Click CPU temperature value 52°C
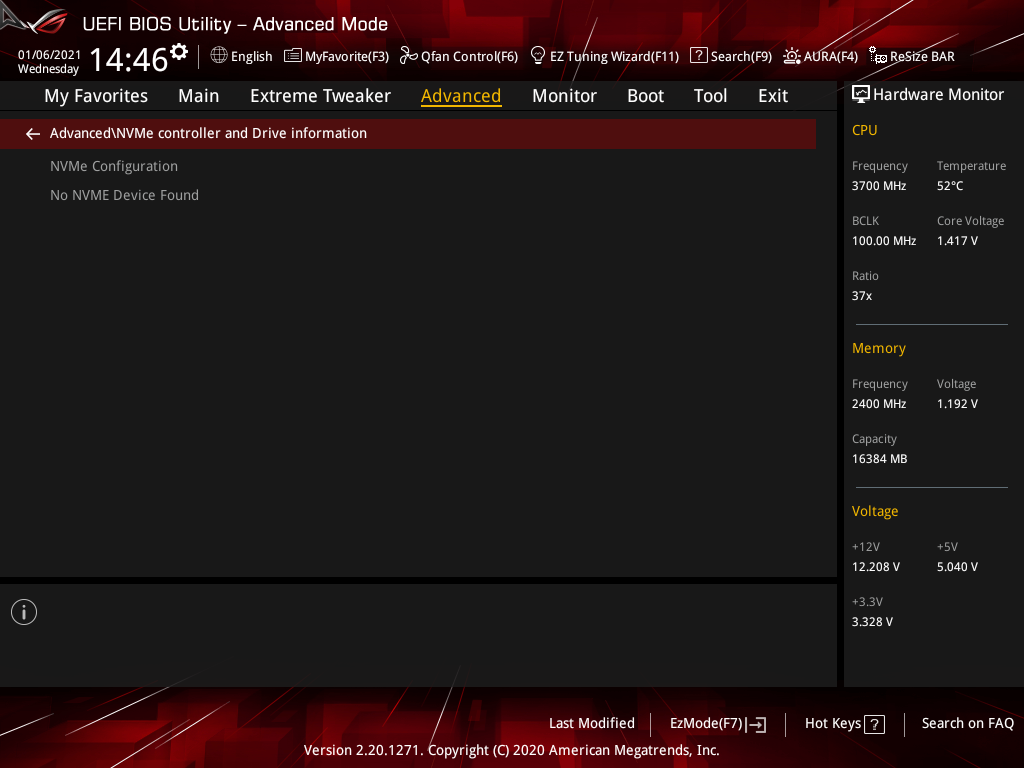The width and height of the screenshot is (1024, 768). point(950,186)
